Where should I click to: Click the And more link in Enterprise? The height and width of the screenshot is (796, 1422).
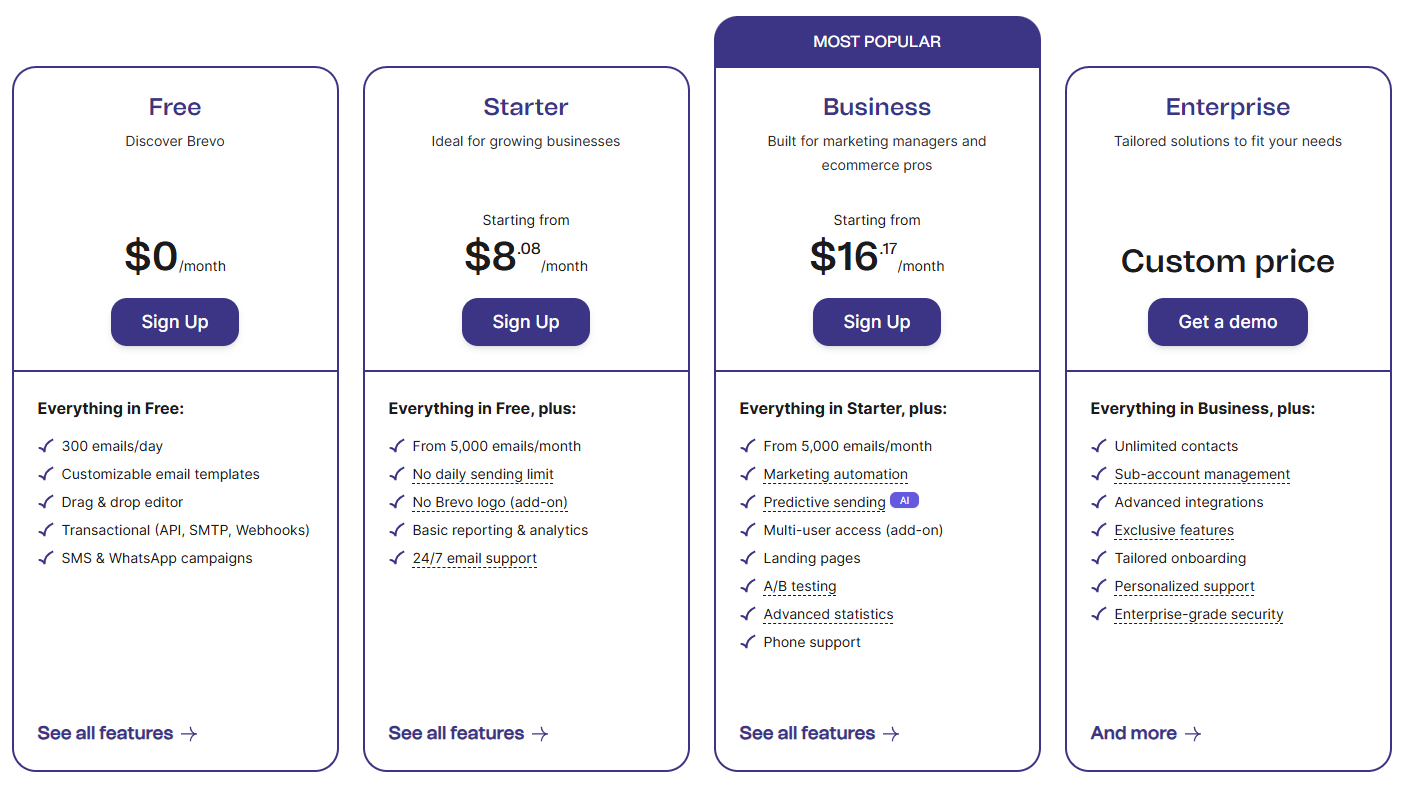(1134, 733)
